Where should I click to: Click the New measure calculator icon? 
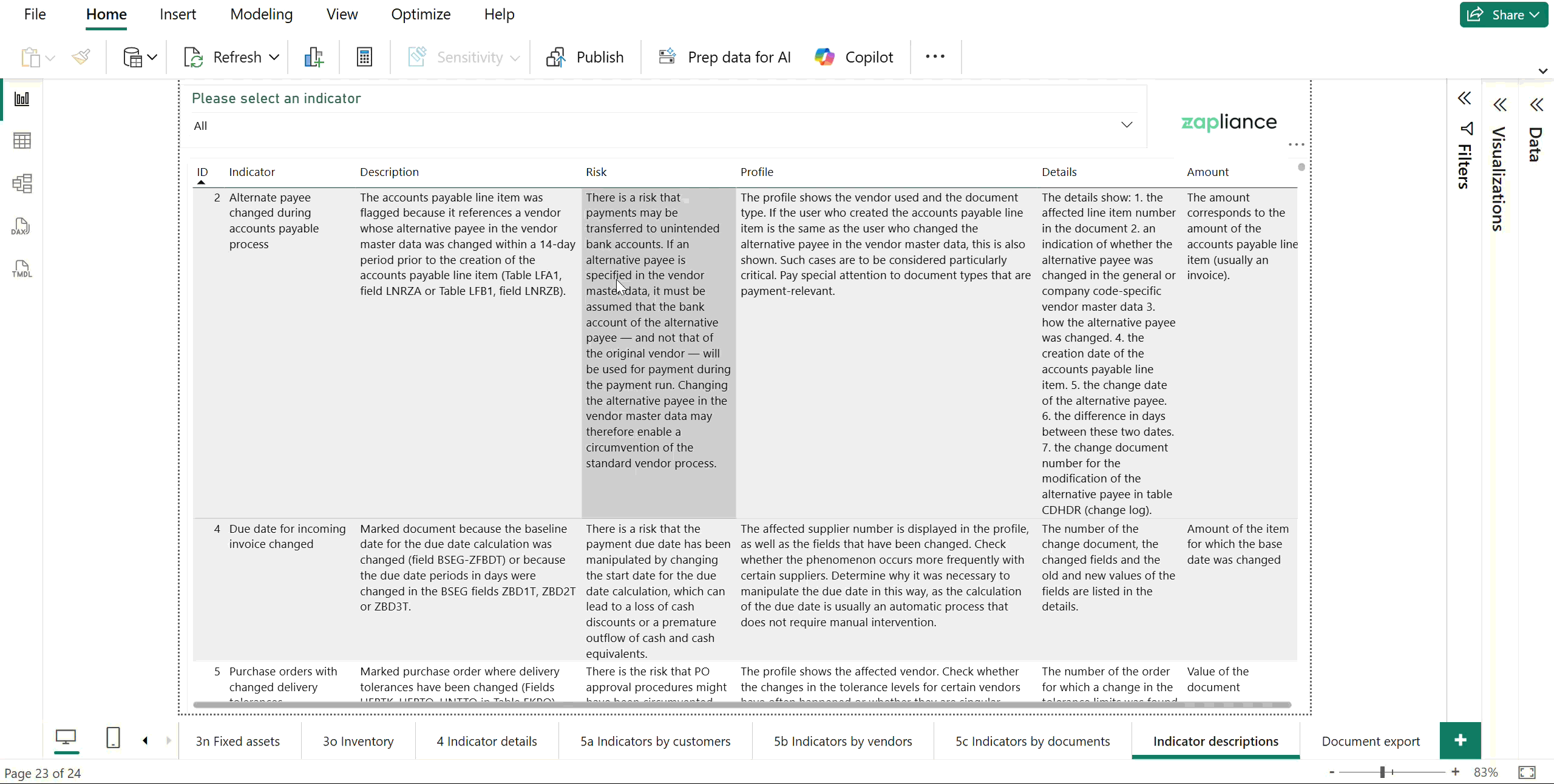tap(364, 57)
